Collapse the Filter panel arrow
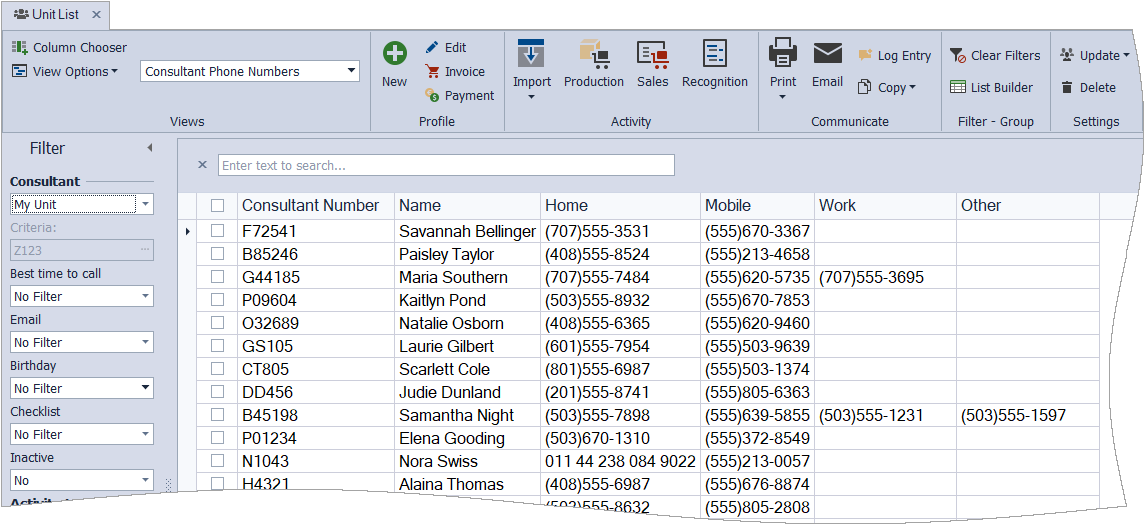The width and height of the screenshot is (1145, 525). pyautogui.click(x=149, y=148)
